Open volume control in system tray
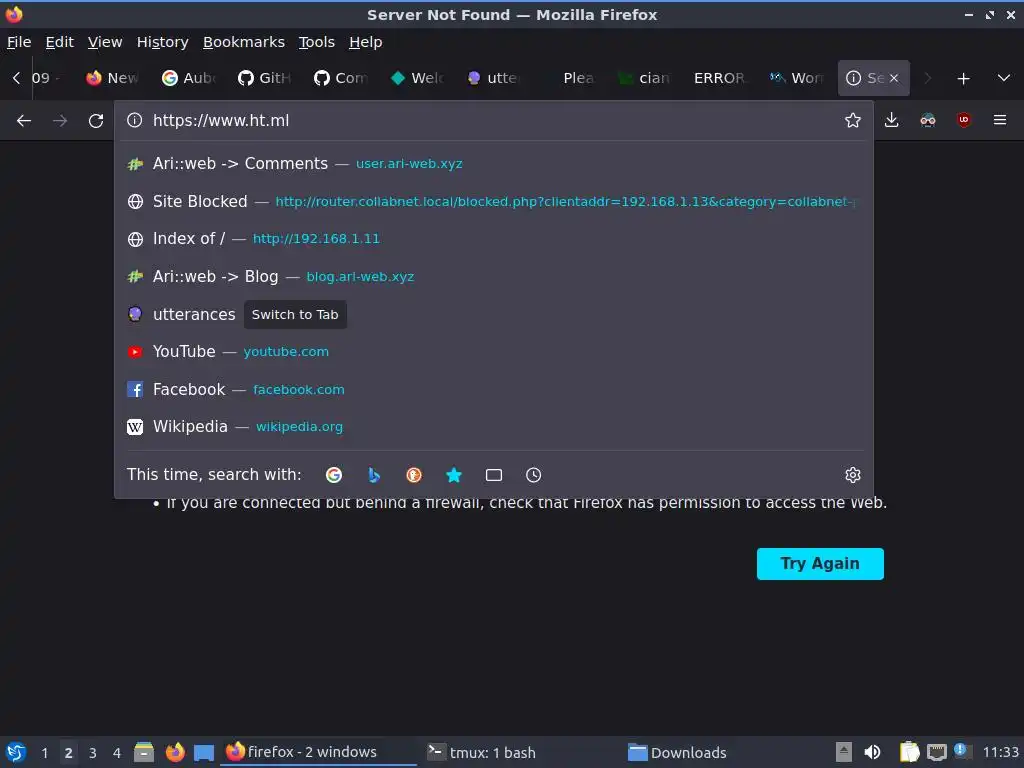The image size is (1024, 768). [872, 752]
